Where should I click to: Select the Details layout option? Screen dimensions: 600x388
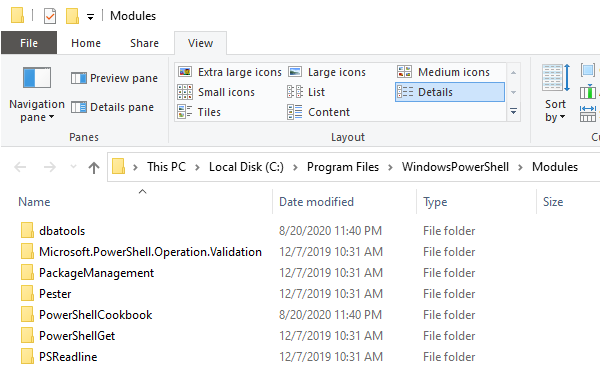tap(450, 92)
